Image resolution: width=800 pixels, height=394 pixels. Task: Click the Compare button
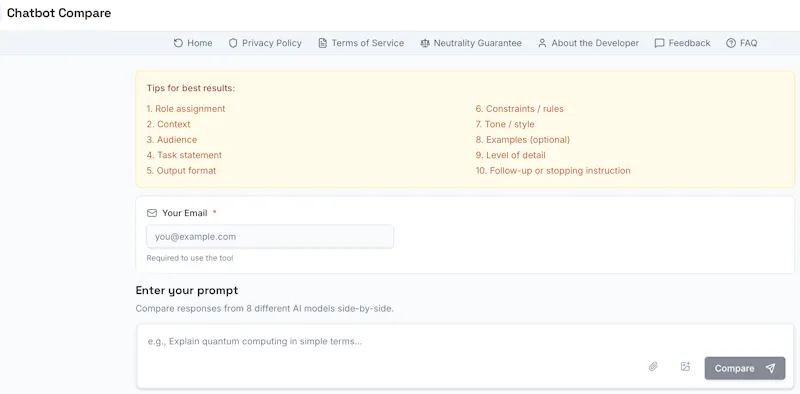[x=745, y=368]
